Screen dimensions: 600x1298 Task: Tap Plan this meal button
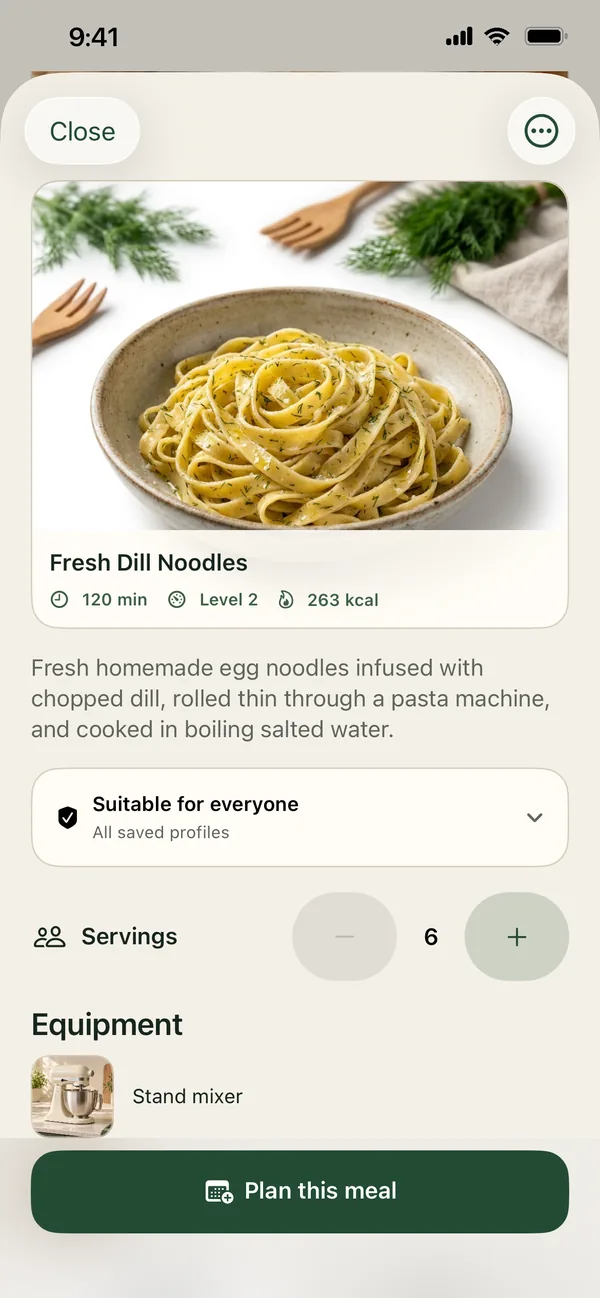coord(300,1191)
